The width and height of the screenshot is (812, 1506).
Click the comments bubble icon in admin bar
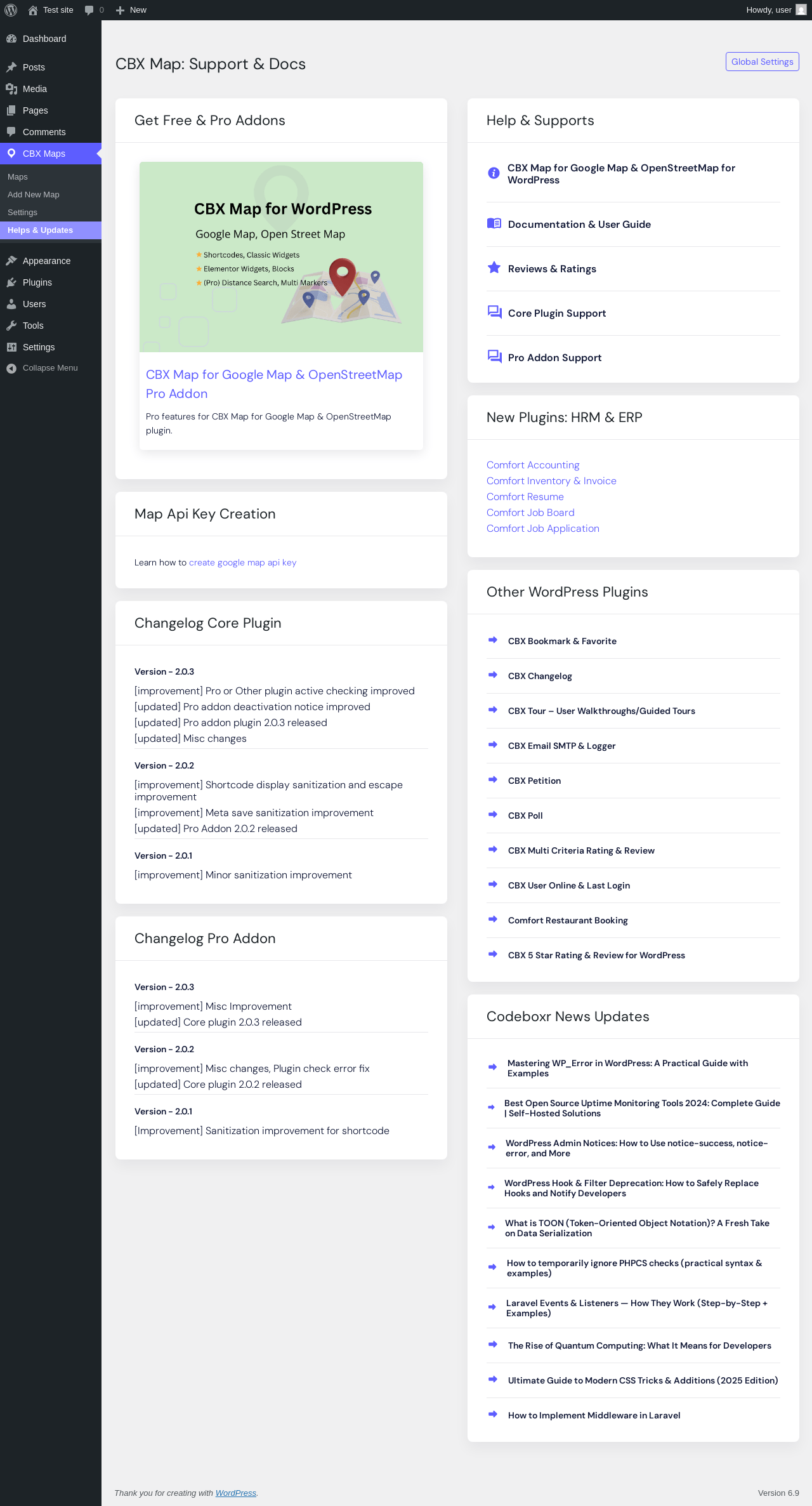(89, 10)
